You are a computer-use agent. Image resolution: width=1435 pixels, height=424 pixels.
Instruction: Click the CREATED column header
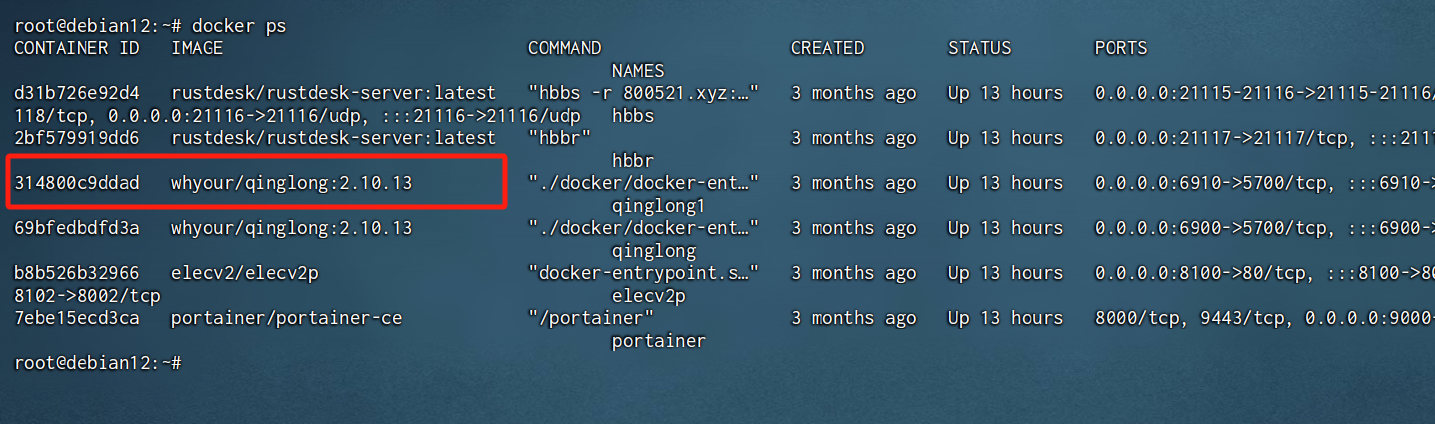point(827,48)
